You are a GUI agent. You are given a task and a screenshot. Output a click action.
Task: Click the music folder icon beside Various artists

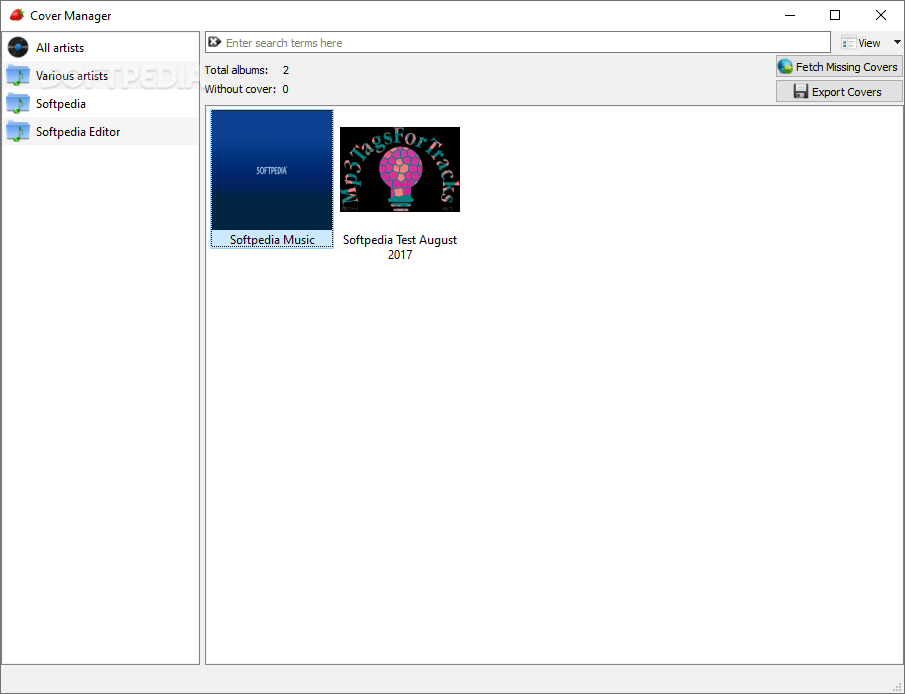pyautogui.click(x=18, y=75)
